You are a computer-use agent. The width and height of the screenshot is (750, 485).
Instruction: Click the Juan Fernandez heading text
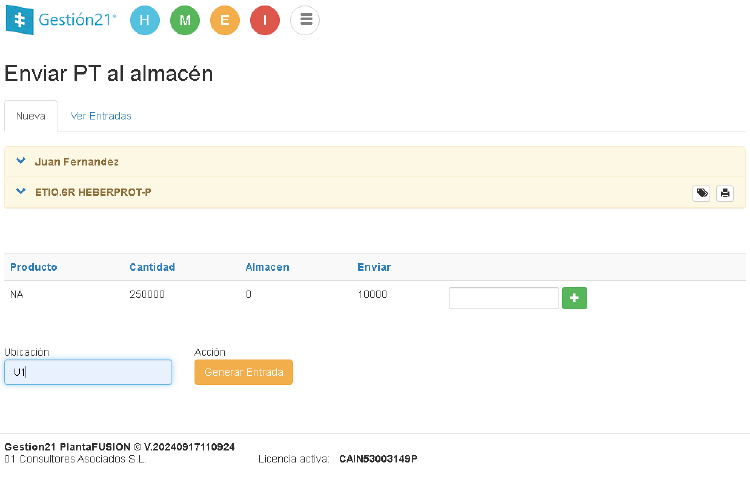point(77,162)
